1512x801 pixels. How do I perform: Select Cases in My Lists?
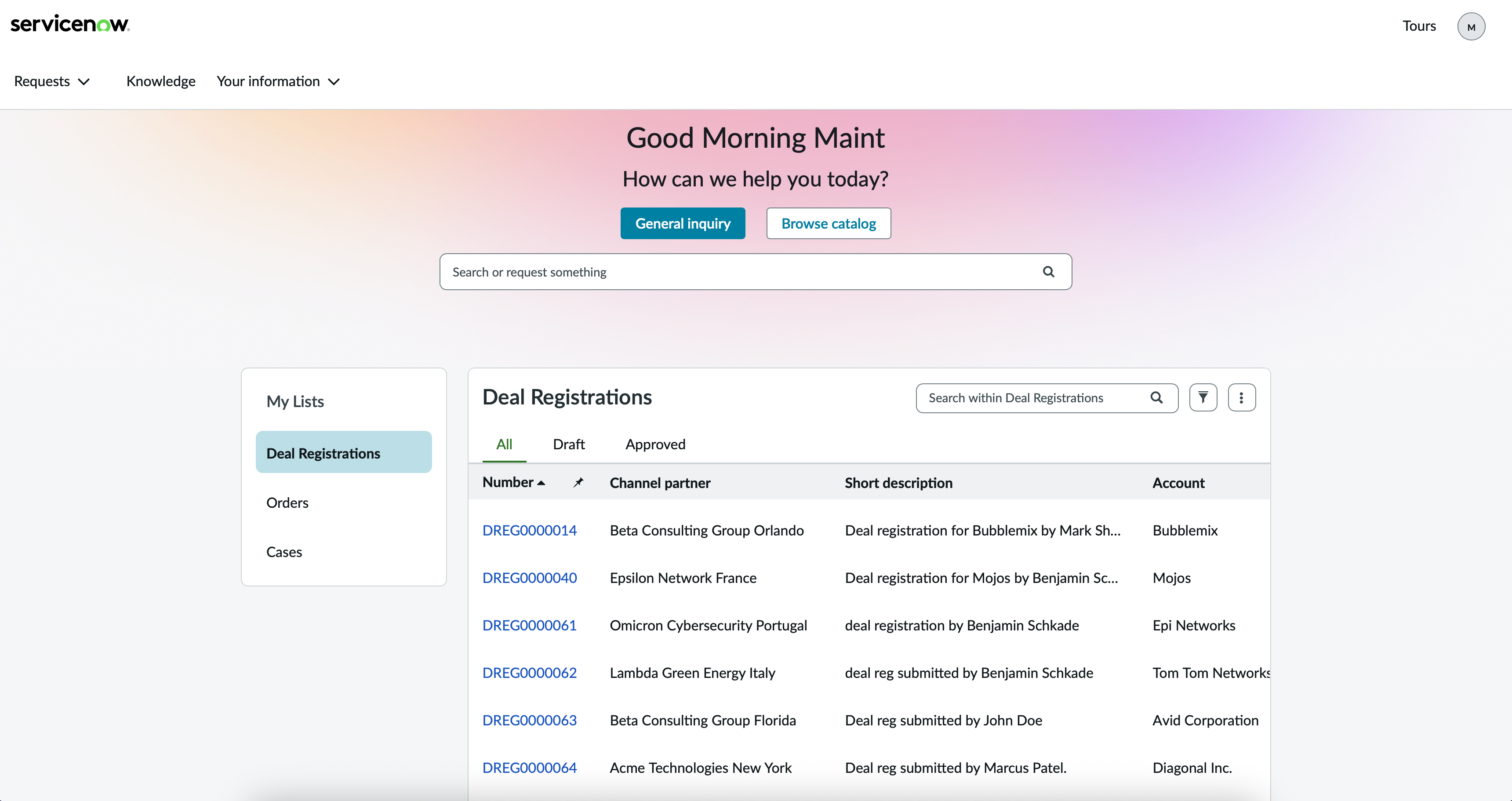pos(284,552)
